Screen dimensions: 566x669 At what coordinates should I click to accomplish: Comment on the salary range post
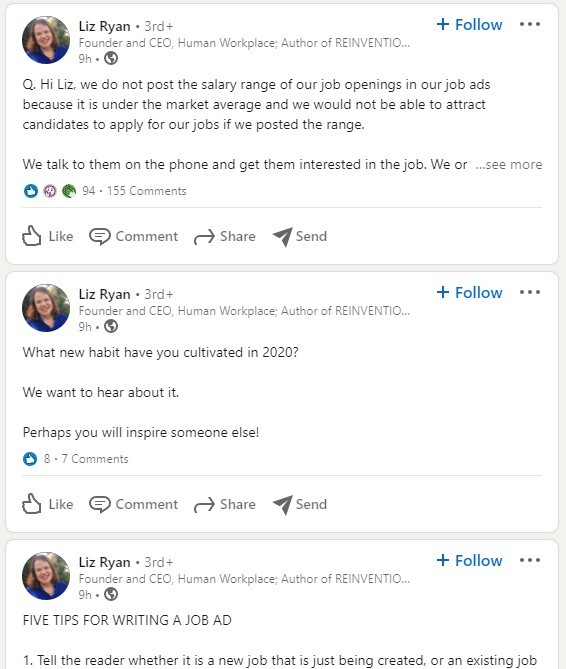134,236
